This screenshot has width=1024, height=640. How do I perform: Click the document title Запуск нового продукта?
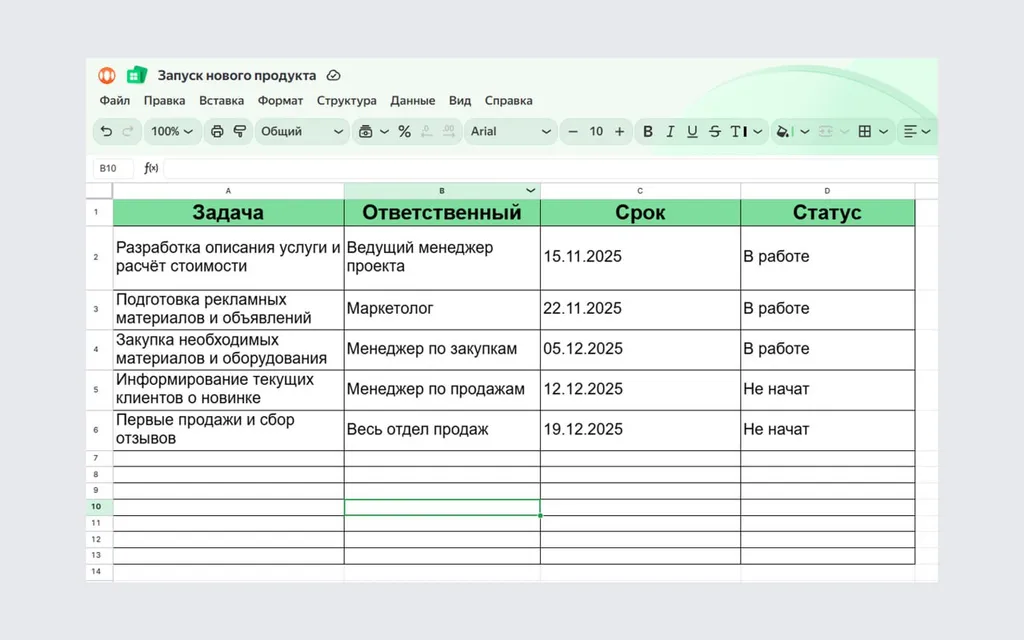237,75
